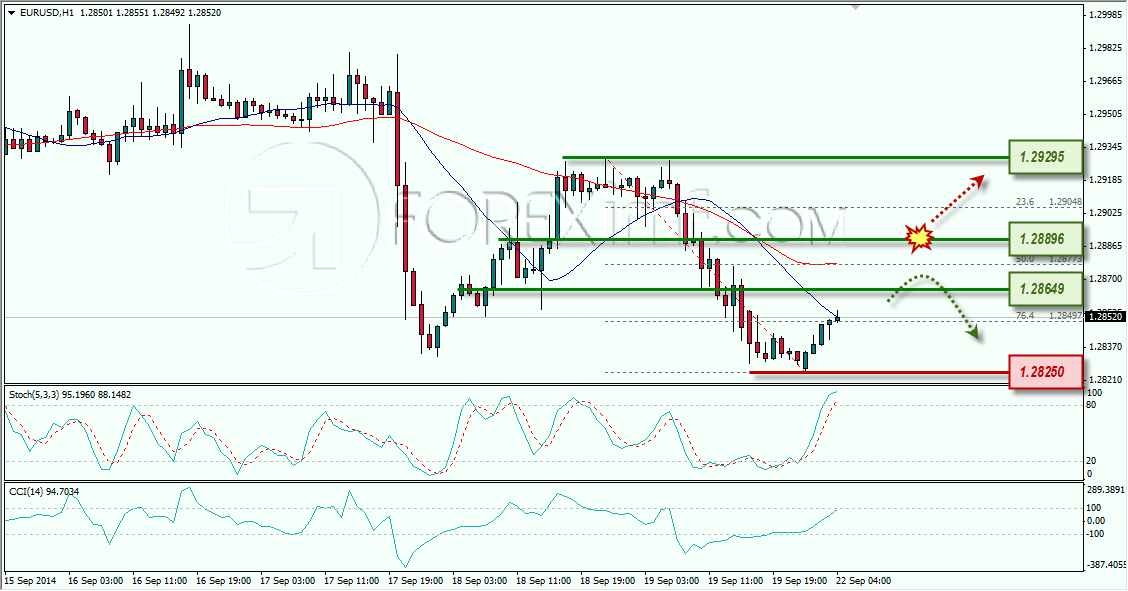Screen dimensions: 1128x591
Task: Click the -100 level on CCI scale
Action: [x=1096, y=534]
